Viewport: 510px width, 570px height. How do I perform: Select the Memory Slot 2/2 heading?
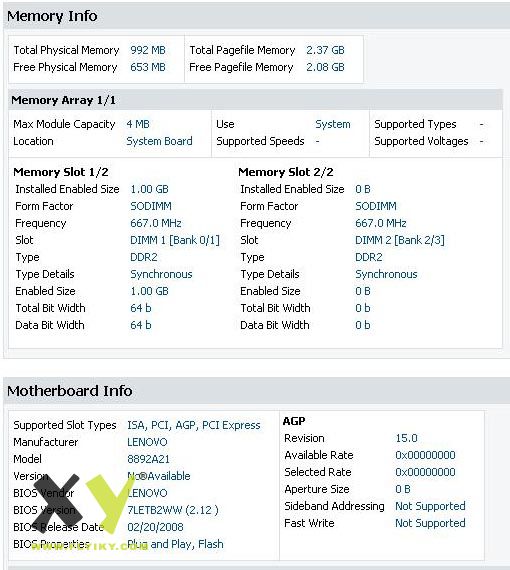pos(286,172)
